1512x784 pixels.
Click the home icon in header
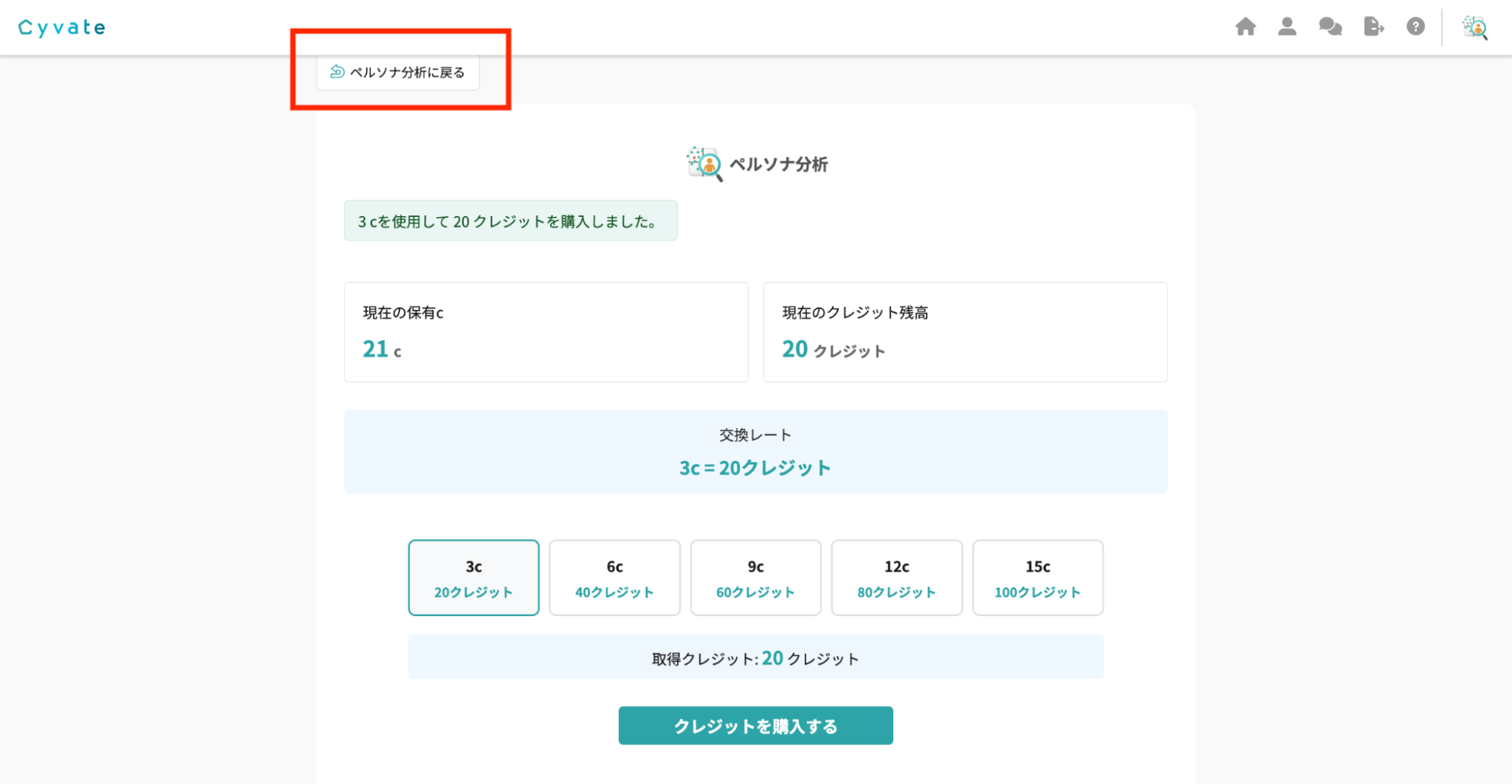point(1245,27)
